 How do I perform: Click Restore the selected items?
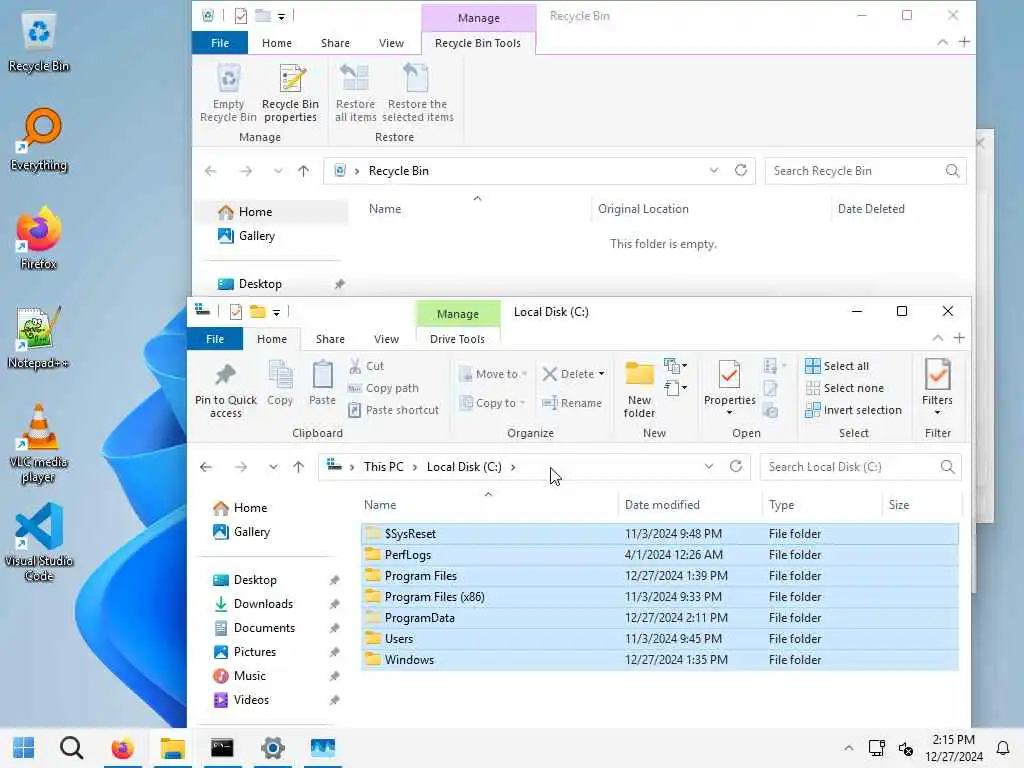tap(417, 93)
